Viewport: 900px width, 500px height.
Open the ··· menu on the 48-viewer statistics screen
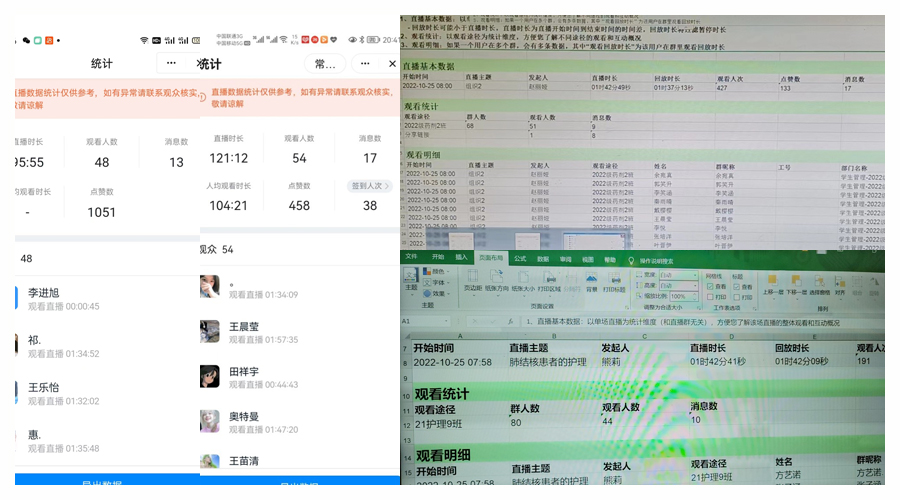pos(171,63)
